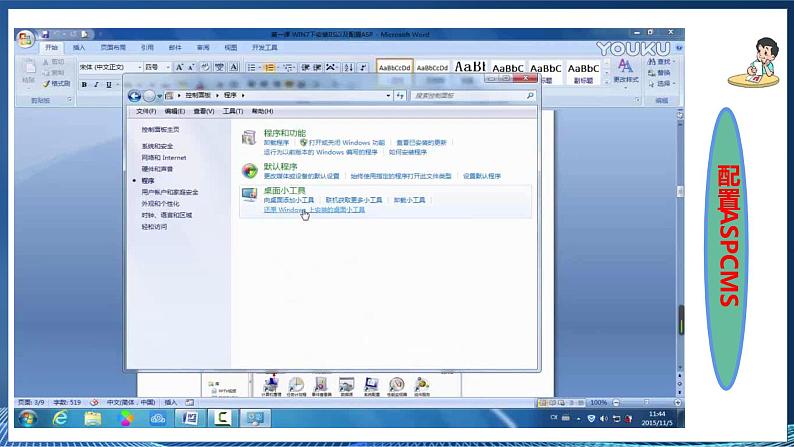Open 硬件和声音 category
This screenshot has height=447, width=794.
pyautogui.click(x=157, y=169)
